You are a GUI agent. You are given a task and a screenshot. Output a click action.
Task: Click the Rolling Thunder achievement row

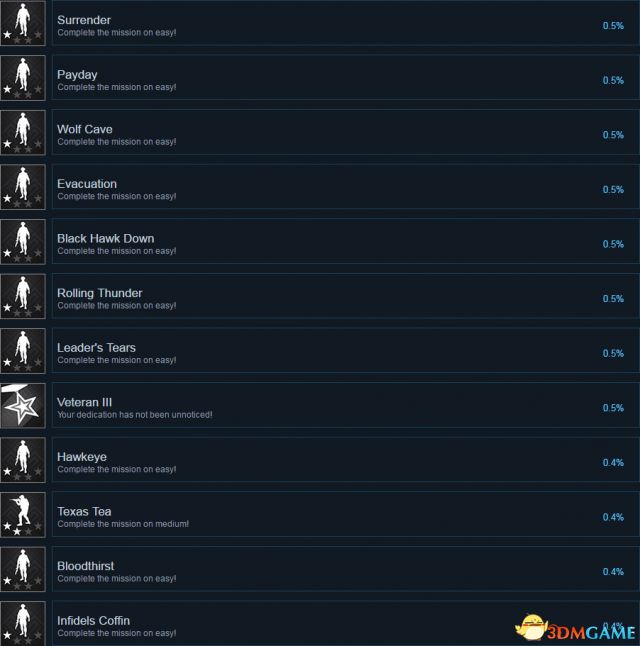pos(346,296)
